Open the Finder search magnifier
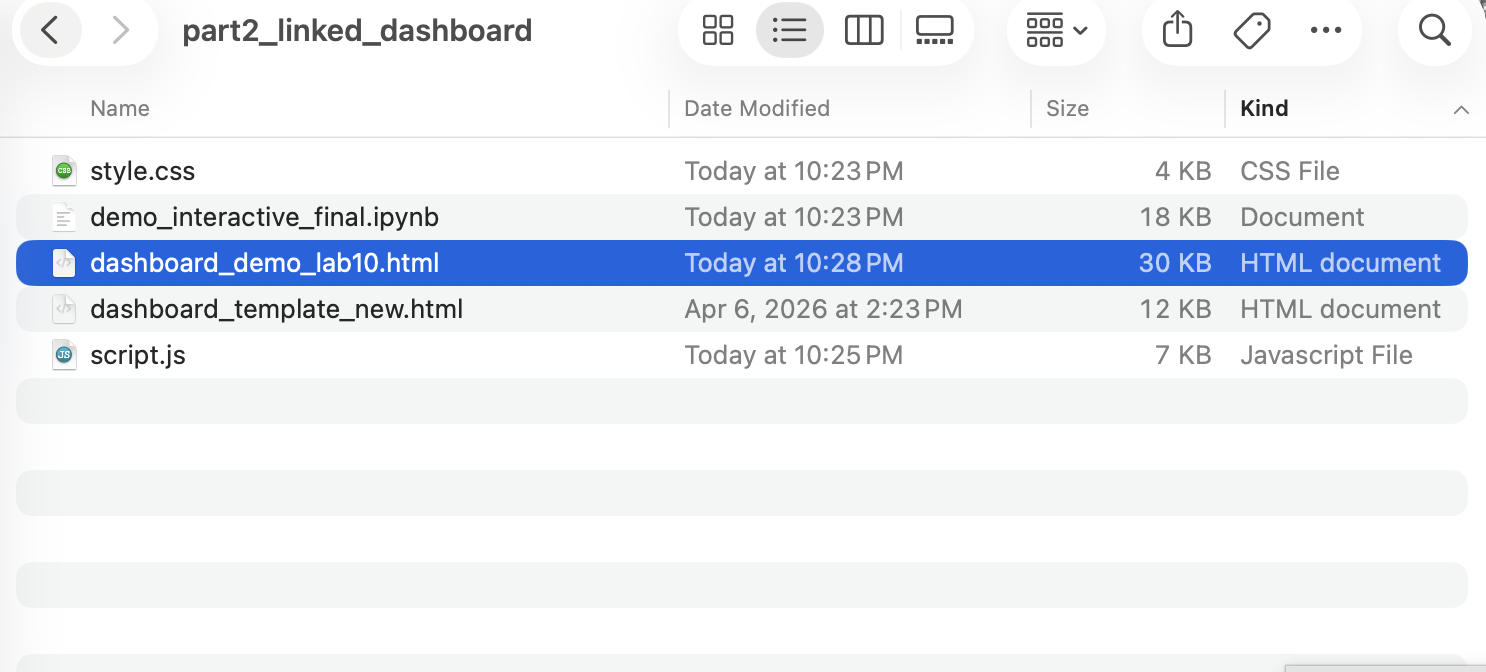This screenshot has width=1486, height=672. click(x=1434, y=31)
